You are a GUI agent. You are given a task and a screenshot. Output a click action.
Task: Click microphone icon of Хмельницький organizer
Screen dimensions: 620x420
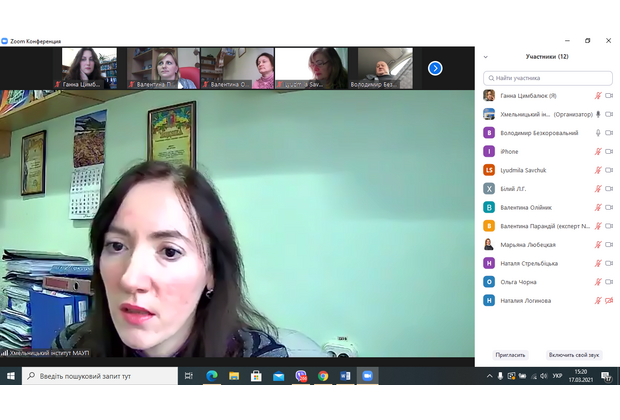click(598, 114)
